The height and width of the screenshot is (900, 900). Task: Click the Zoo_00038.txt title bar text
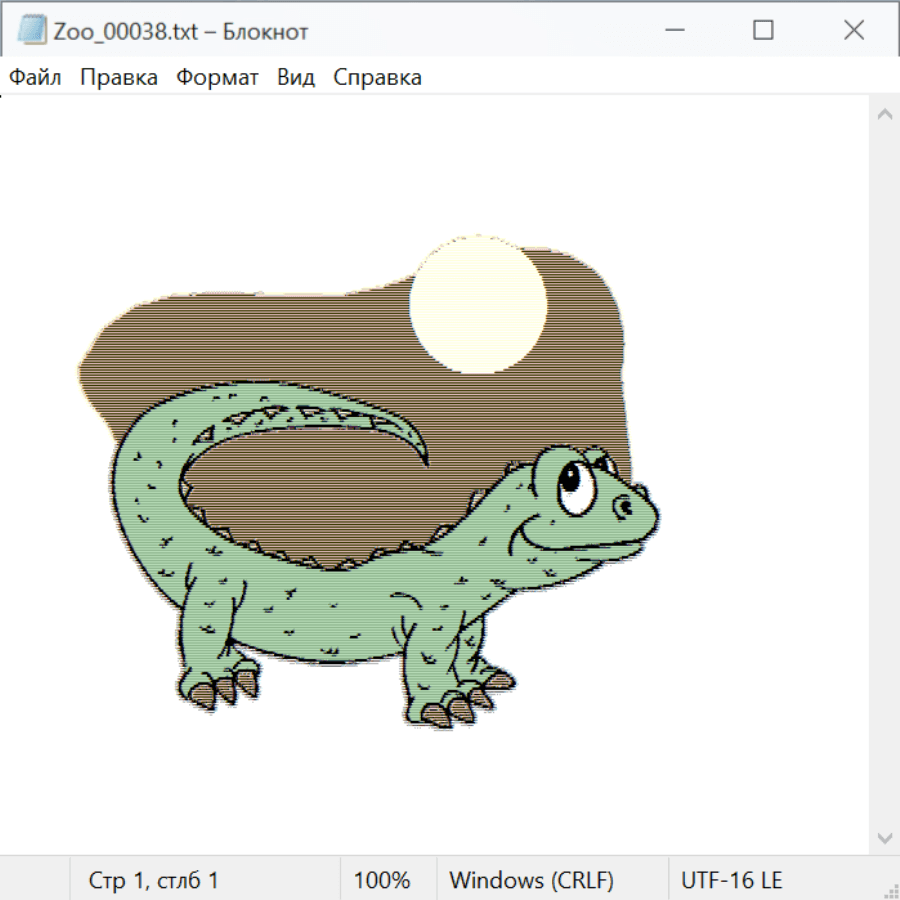[181, 31]
